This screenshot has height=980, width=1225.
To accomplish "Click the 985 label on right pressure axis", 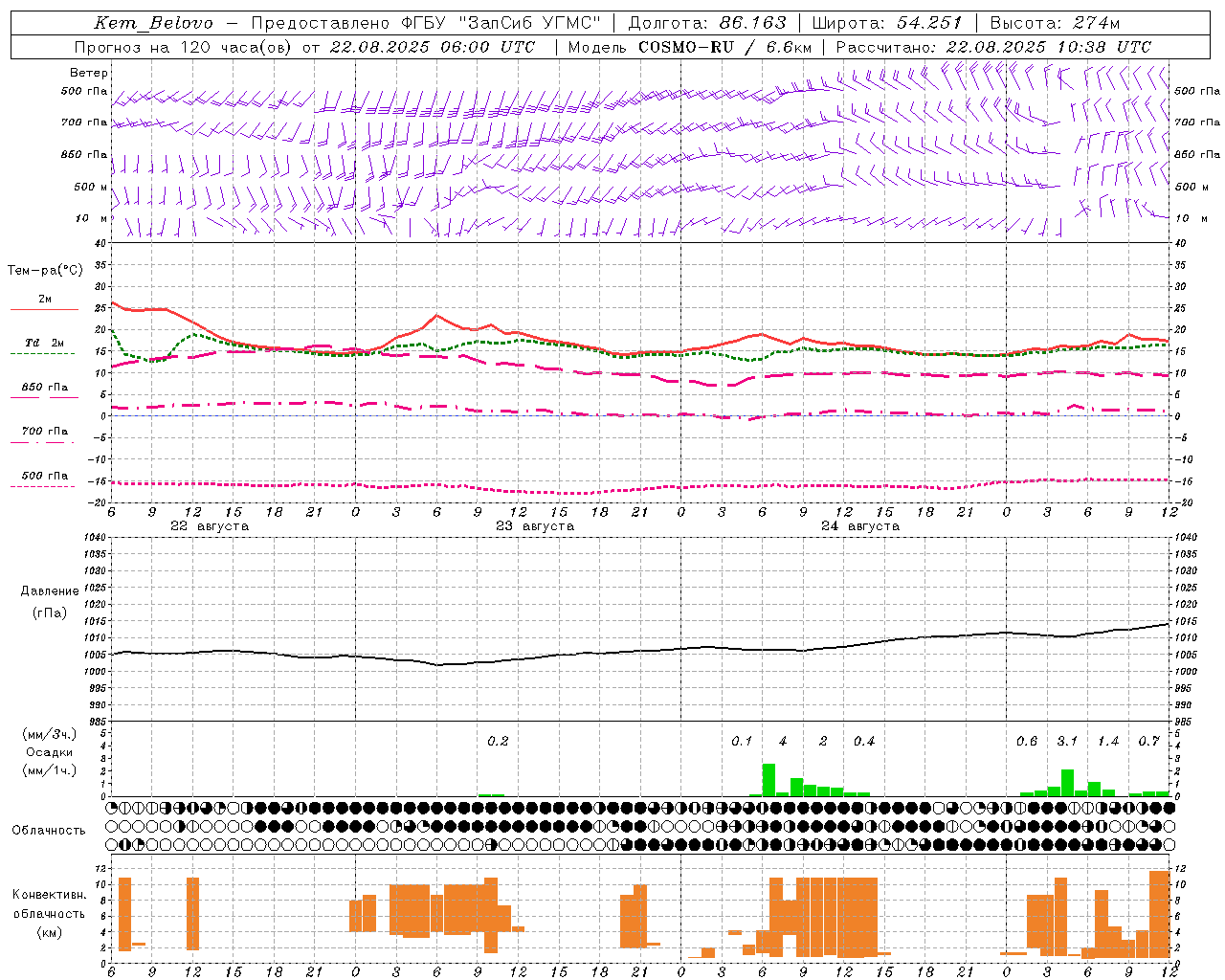I will coord(1186,722).
